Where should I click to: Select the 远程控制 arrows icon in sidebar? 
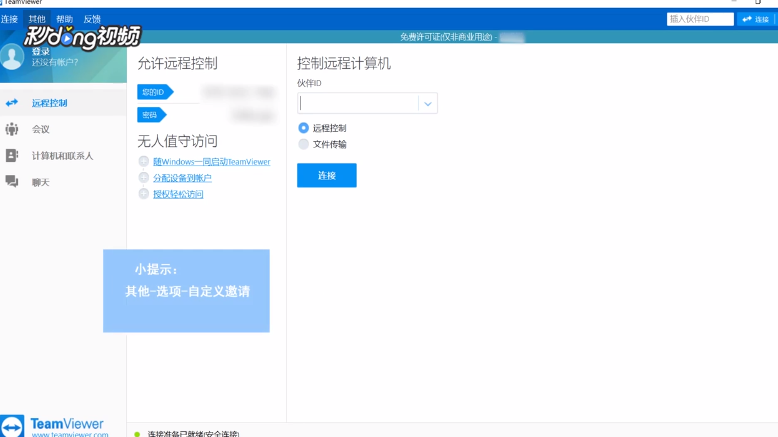tap(12, 103)
